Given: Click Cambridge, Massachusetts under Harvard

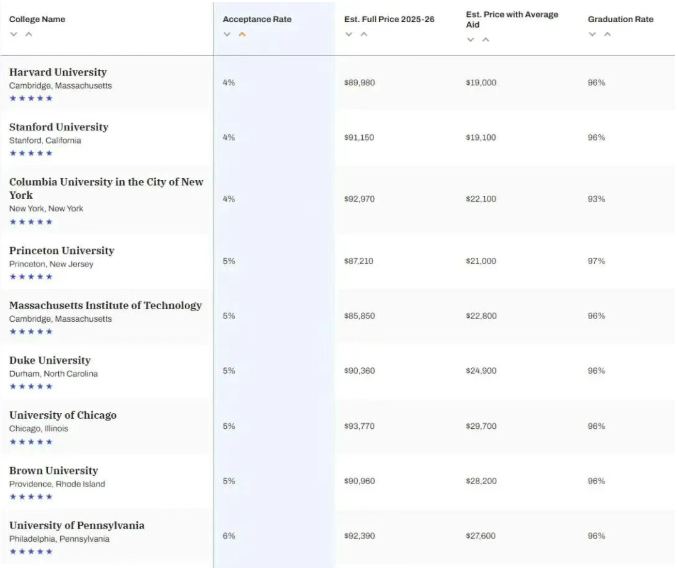Looking at the screenshot, I should coord(61,86).
